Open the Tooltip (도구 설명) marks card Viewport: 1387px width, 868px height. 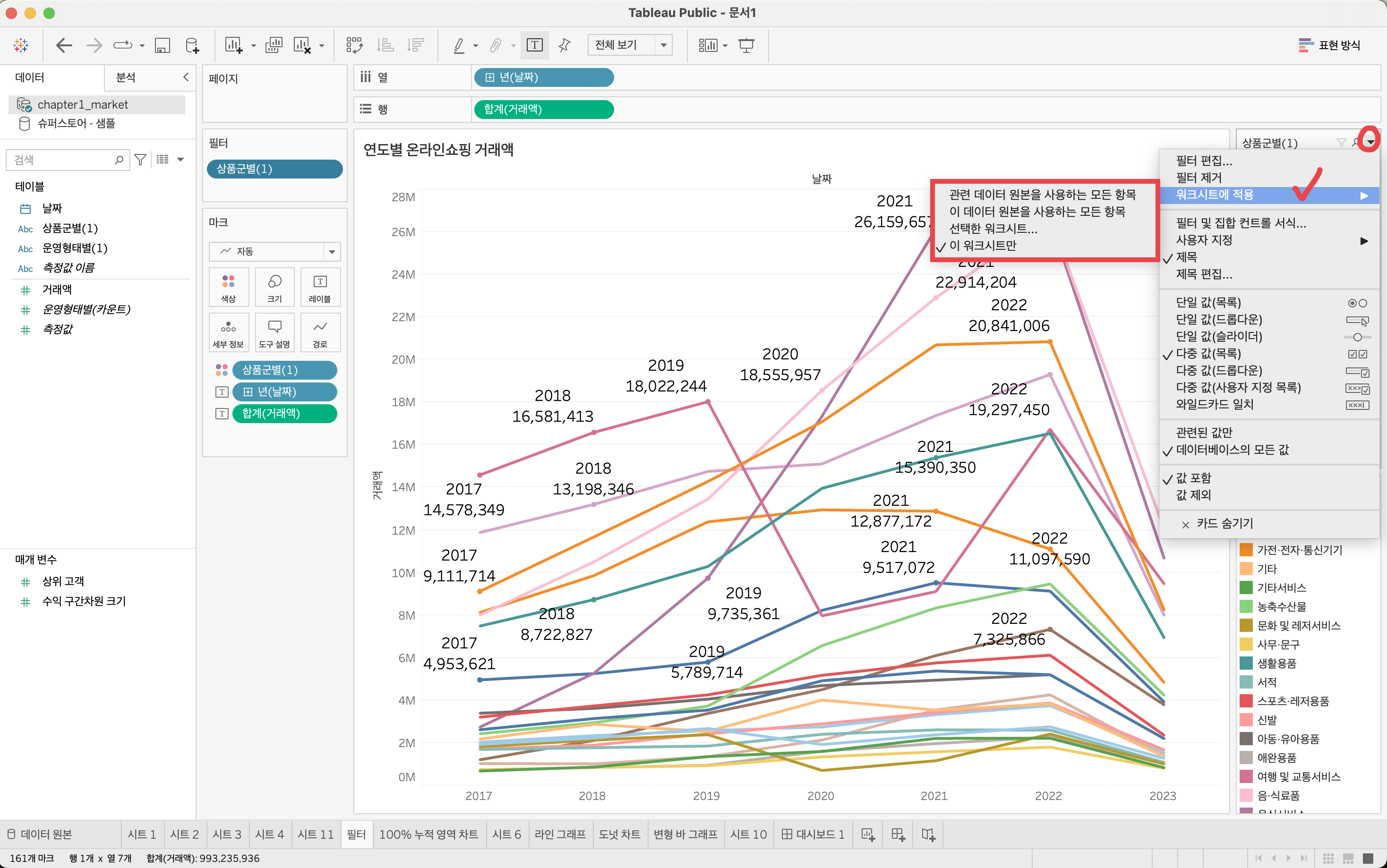point(274,332)
